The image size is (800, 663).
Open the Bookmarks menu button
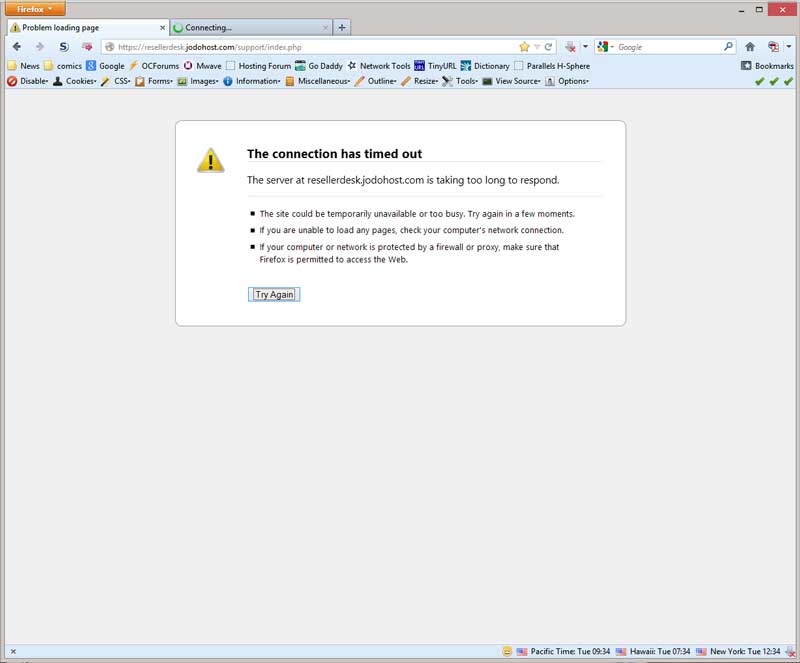767,66
